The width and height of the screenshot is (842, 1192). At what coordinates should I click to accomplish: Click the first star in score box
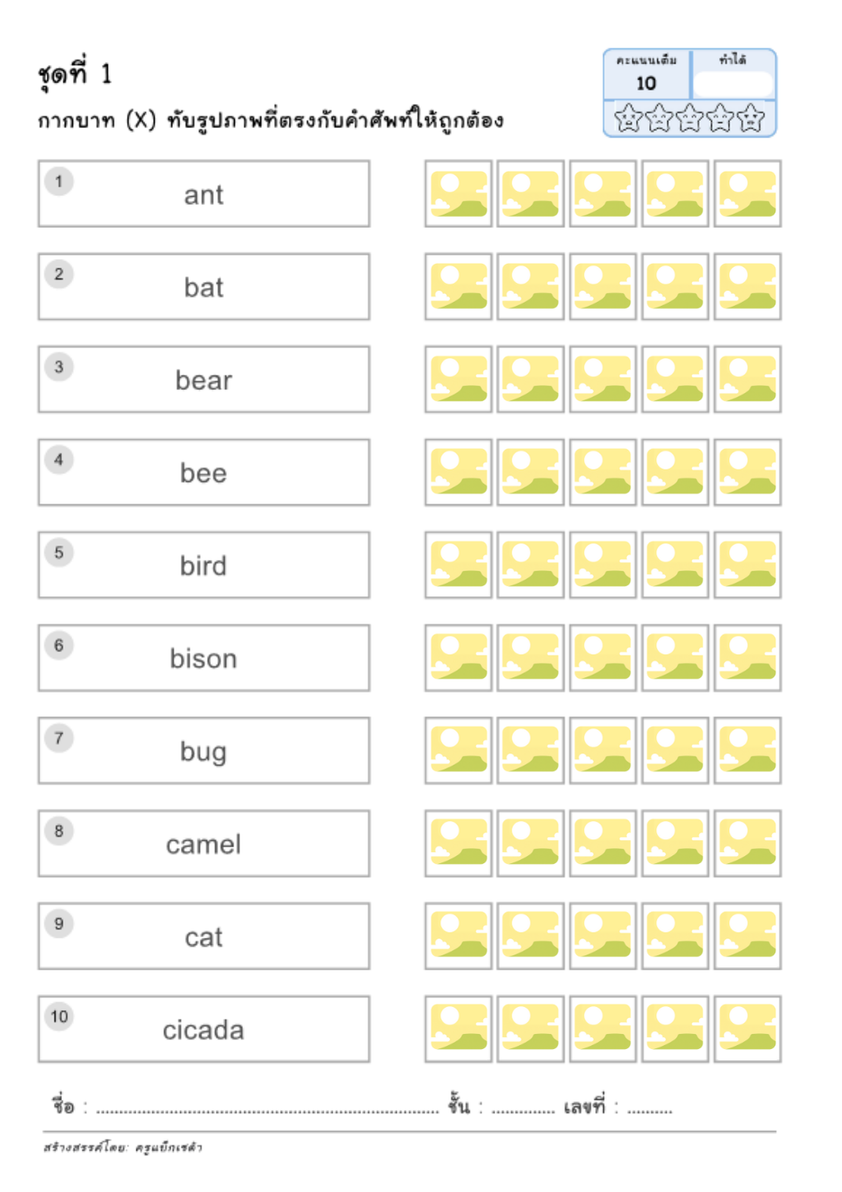(x=628, y=119)
